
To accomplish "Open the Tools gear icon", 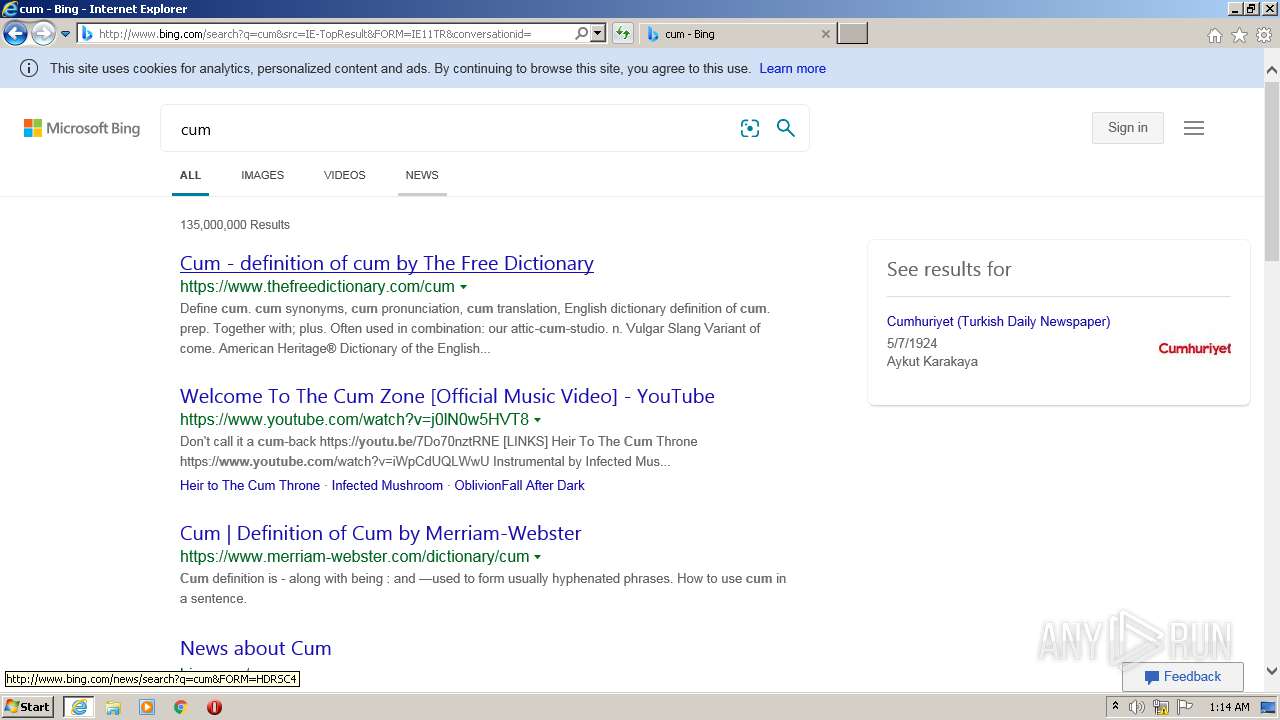I will [x=1264, y=35].
